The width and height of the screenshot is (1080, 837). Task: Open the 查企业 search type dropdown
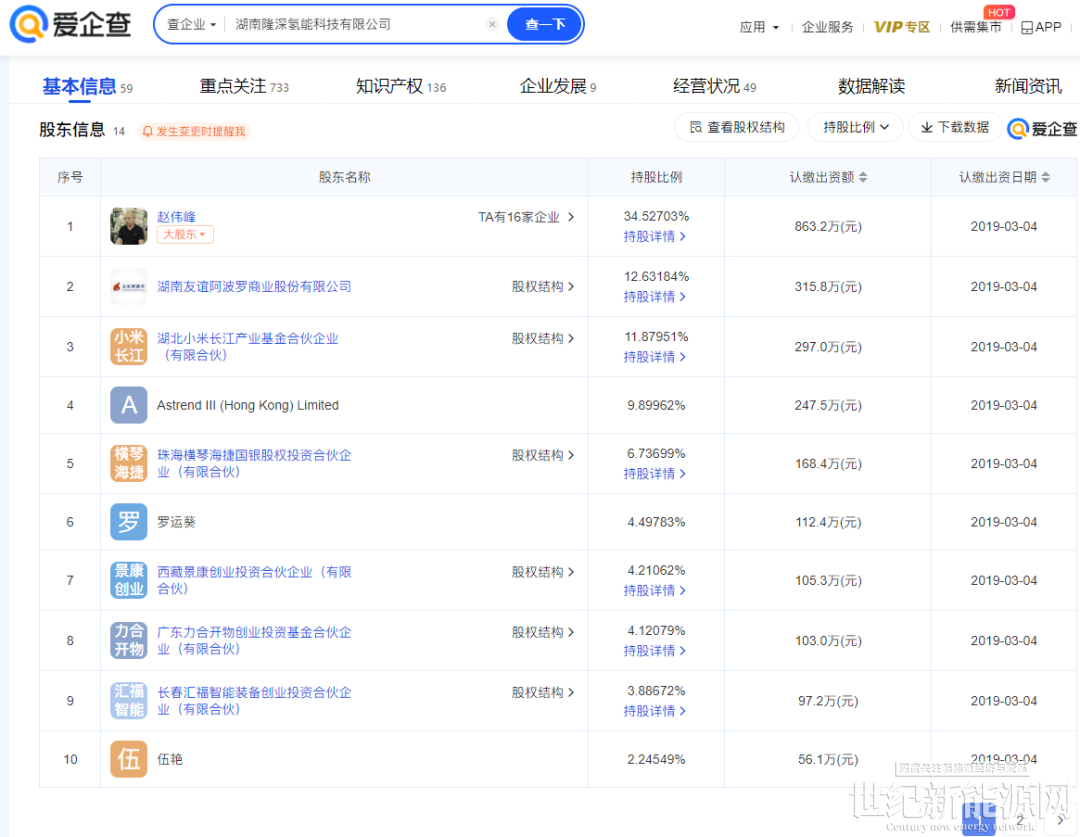click(x=192, y=24)
